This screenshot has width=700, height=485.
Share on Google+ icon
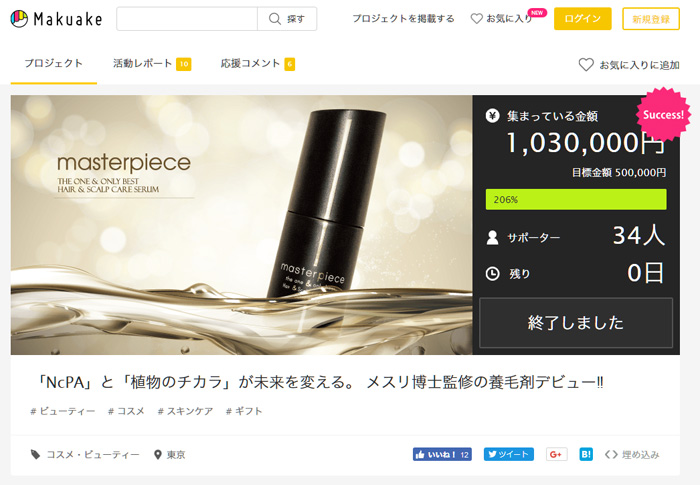557,454
